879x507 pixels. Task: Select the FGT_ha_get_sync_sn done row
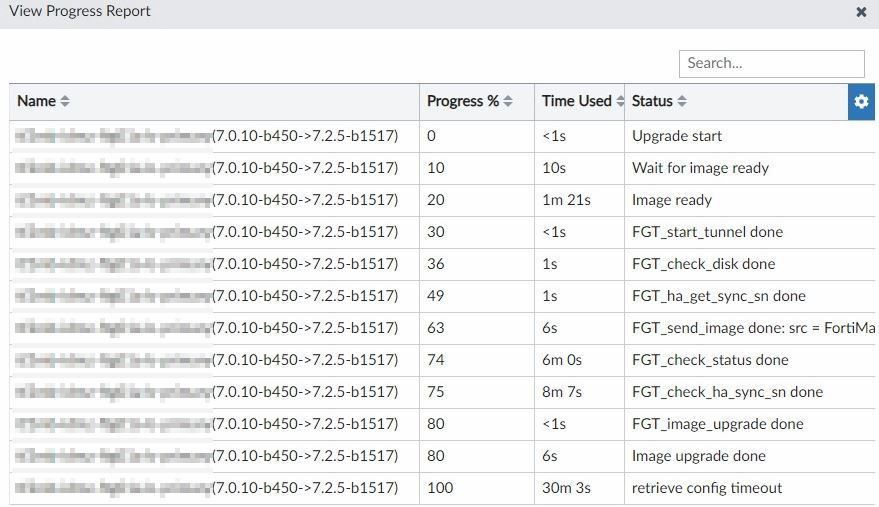point(718,296)
